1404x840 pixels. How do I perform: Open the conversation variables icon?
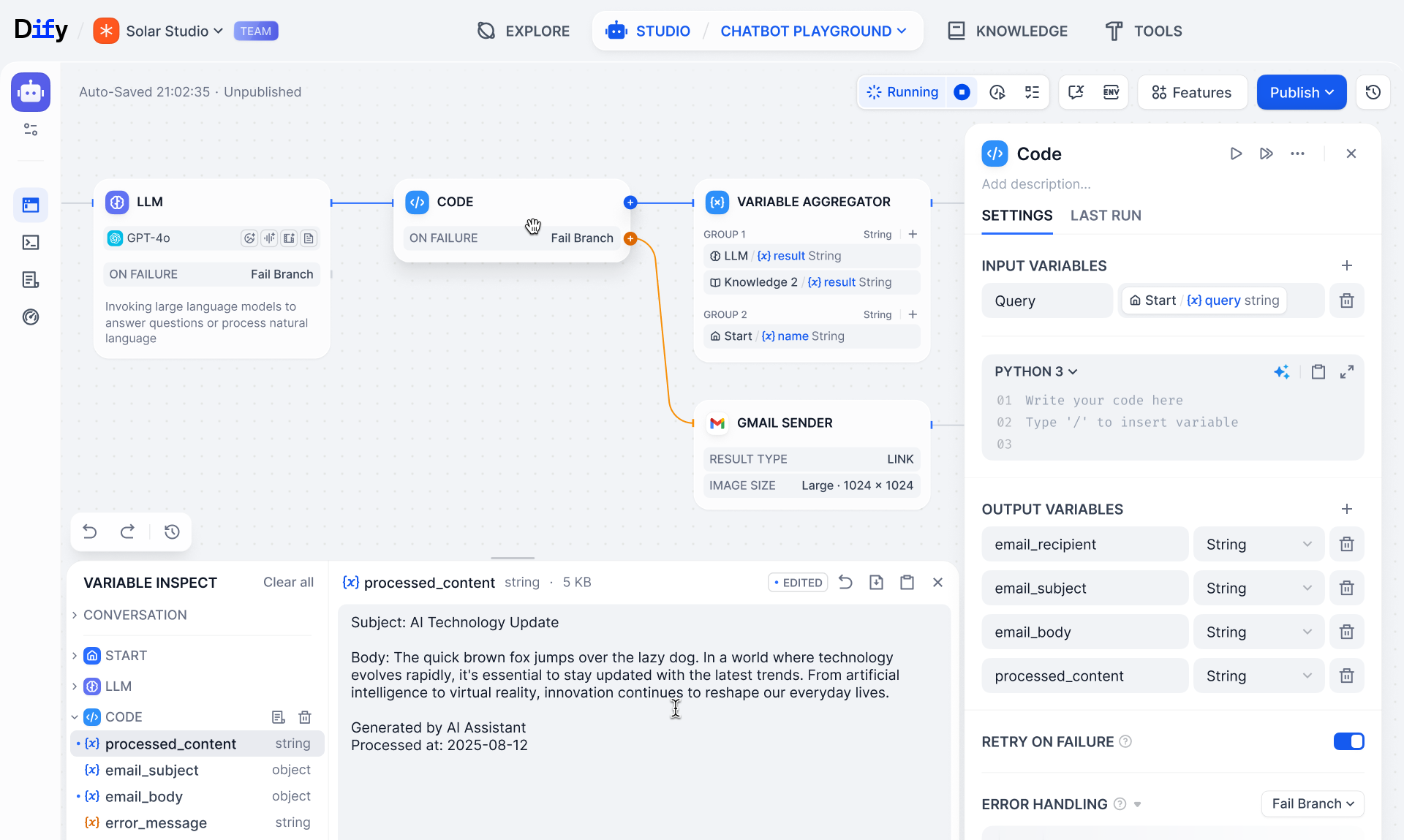[x=1076, y=92]
